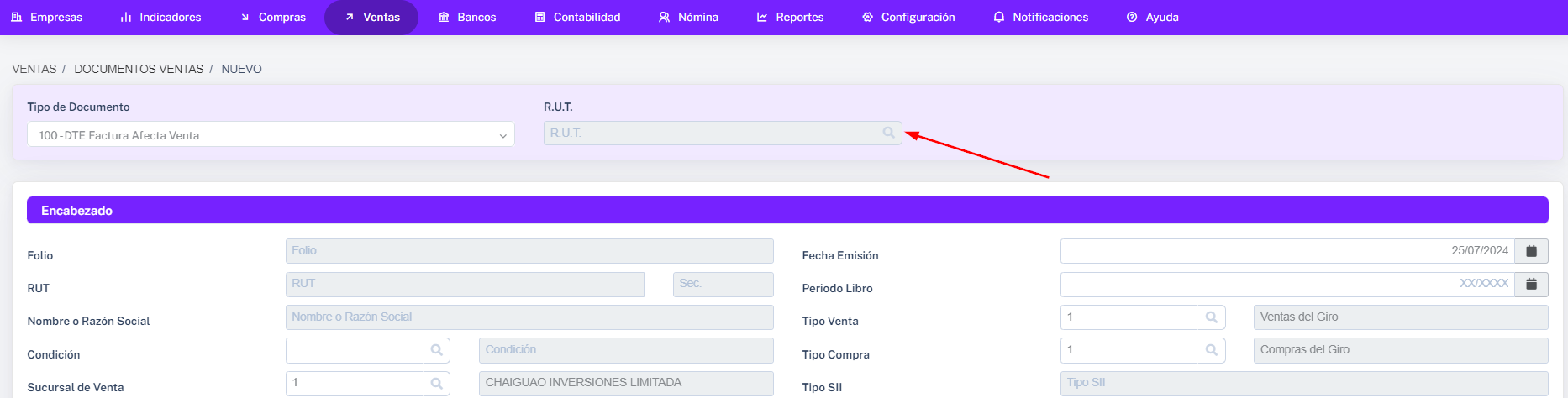The height and width of the screenshot is (398, 1568).
Task: Focus the Fecha Emisión date field
Action: pos(1287,251)
